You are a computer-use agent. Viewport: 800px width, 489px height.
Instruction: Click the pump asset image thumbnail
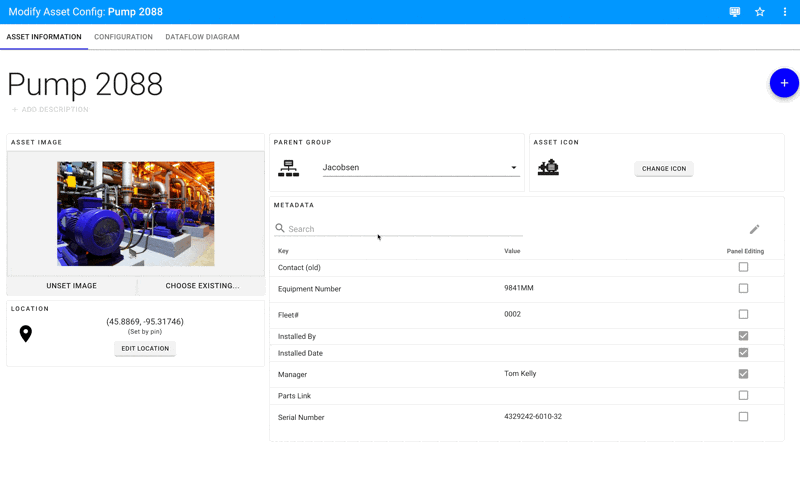click(x=135, y=213)
